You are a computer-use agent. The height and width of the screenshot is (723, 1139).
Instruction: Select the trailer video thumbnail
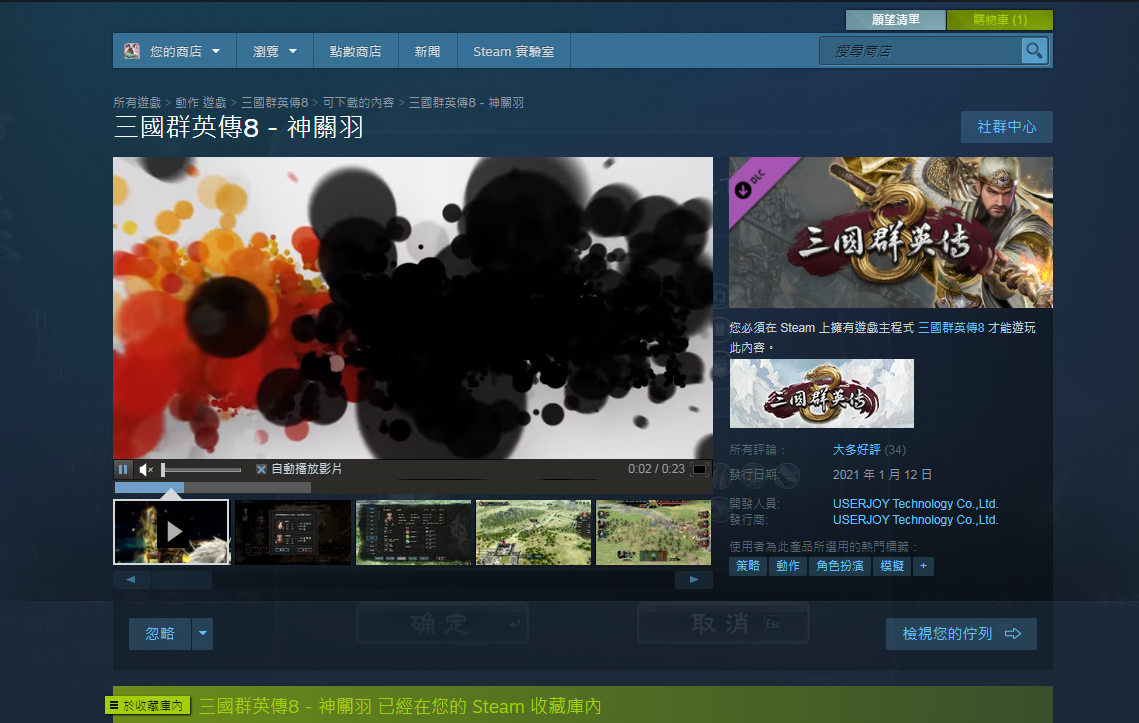tap(171, 532)
